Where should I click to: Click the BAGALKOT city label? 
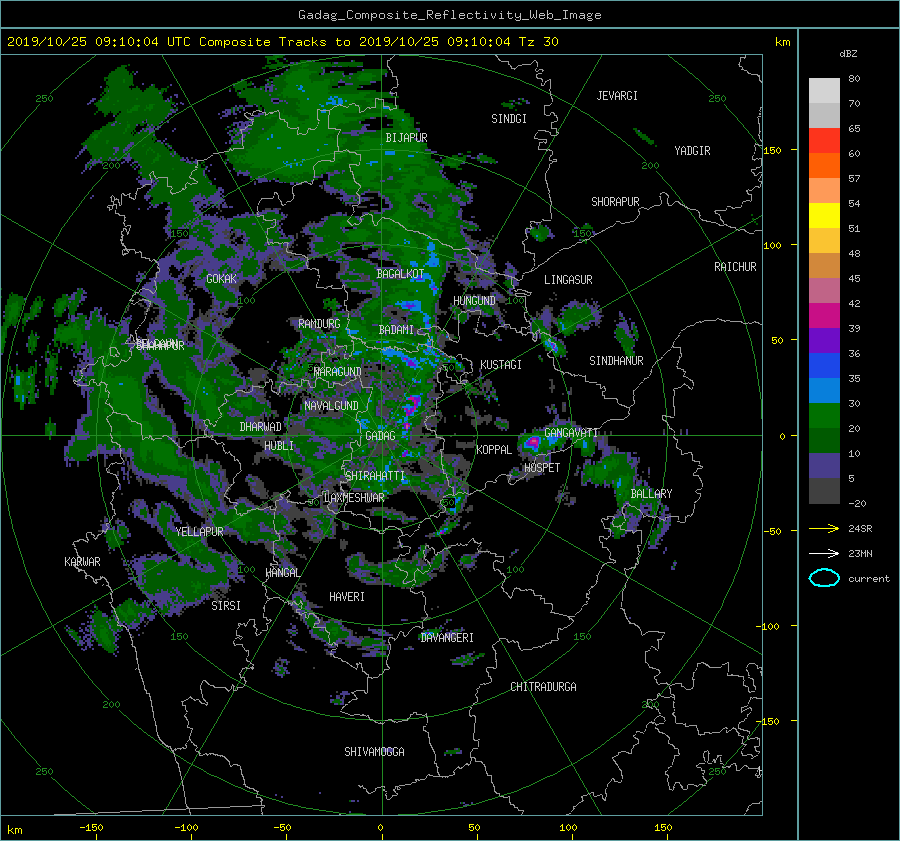(400, 274)
